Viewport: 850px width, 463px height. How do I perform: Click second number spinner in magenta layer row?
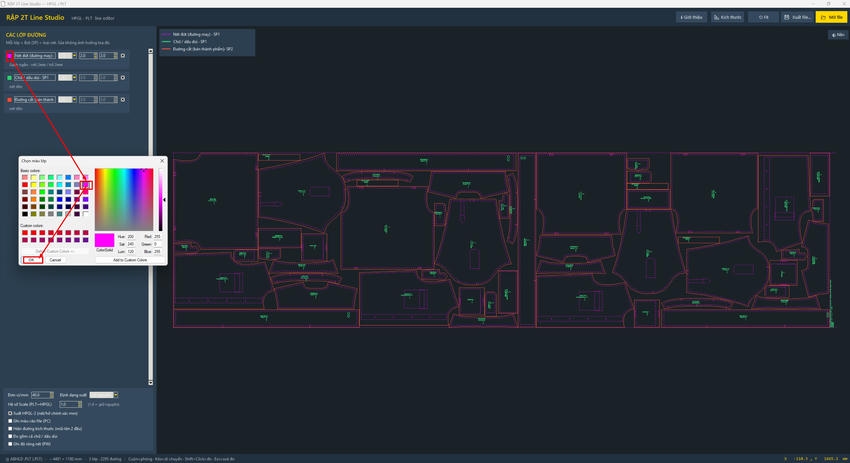108,56
